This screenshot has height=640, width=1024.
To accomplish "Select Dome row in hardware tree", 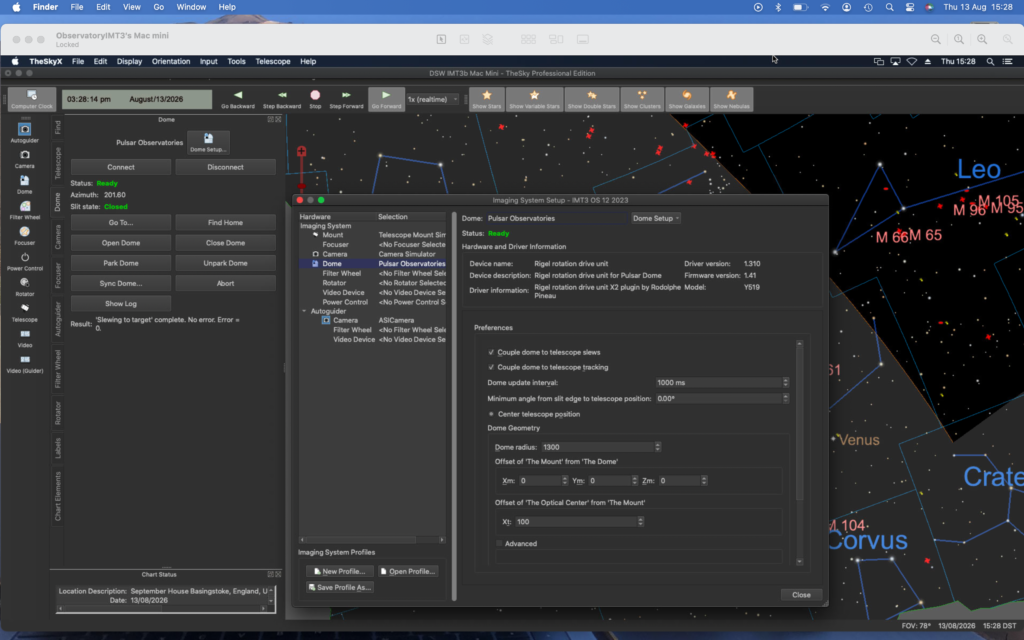I will click(x=372, y=264).
